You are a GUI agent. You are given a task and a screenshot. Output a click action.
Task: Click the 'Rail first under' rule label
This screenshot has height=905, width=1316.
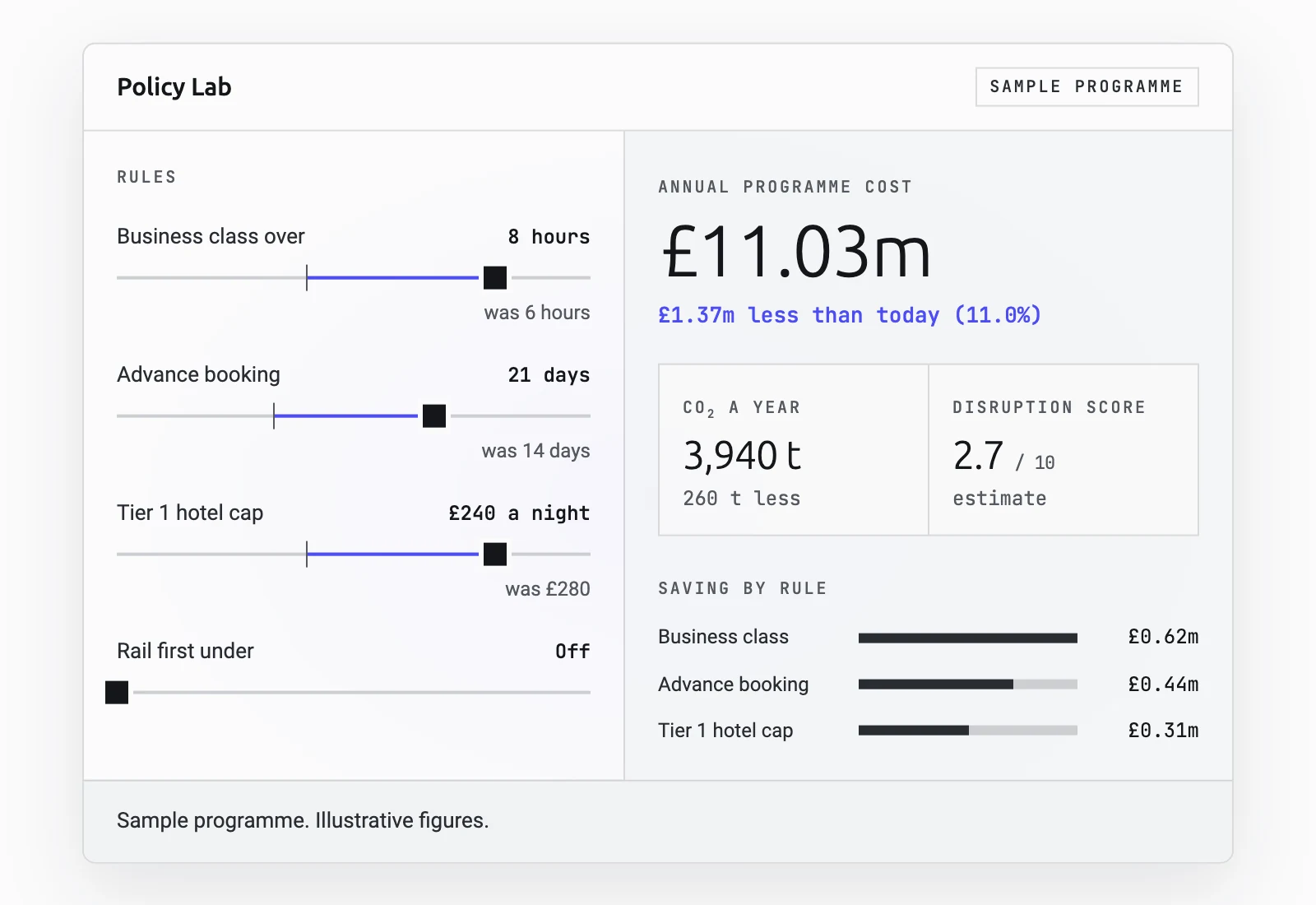click(x=185, y=652)
